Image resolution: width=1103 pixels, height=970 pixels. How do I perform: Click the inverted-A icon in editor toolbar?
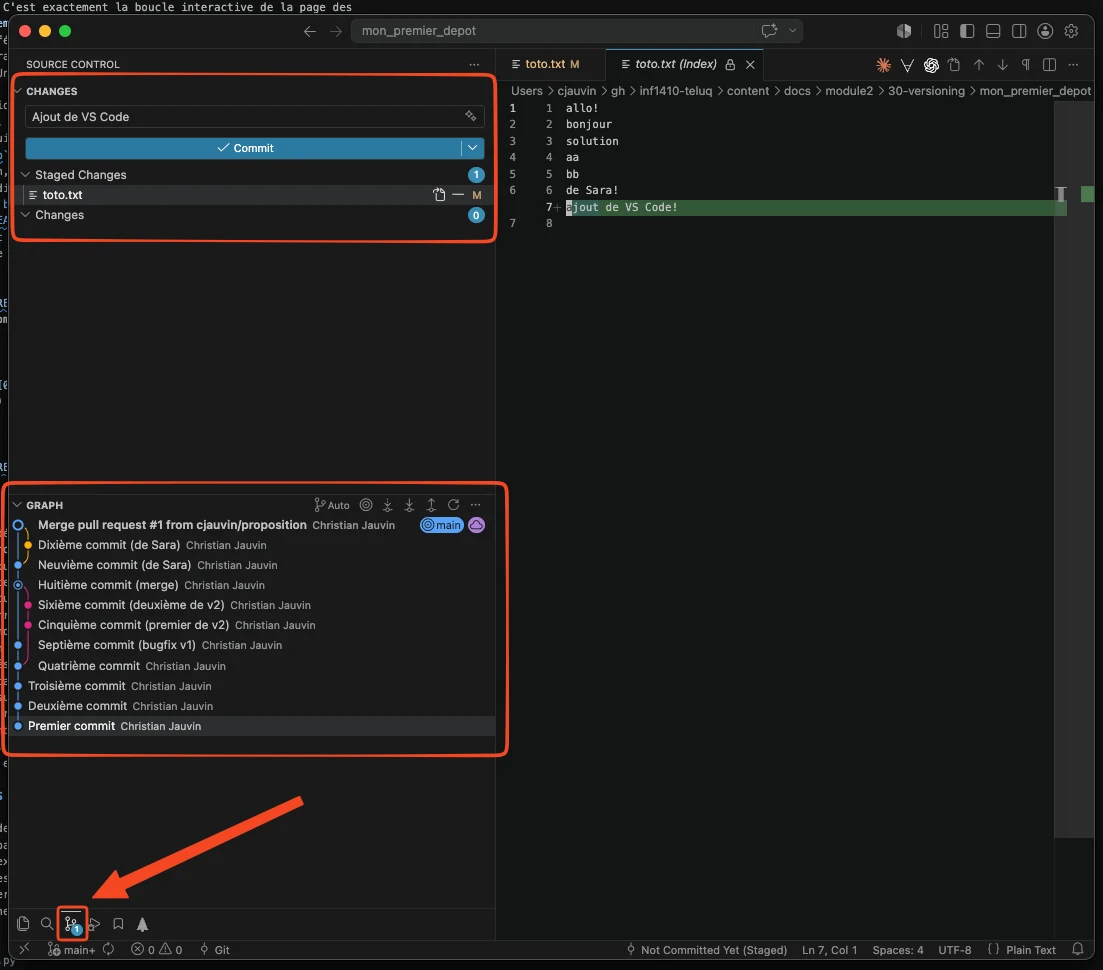[x=907, y=65]
